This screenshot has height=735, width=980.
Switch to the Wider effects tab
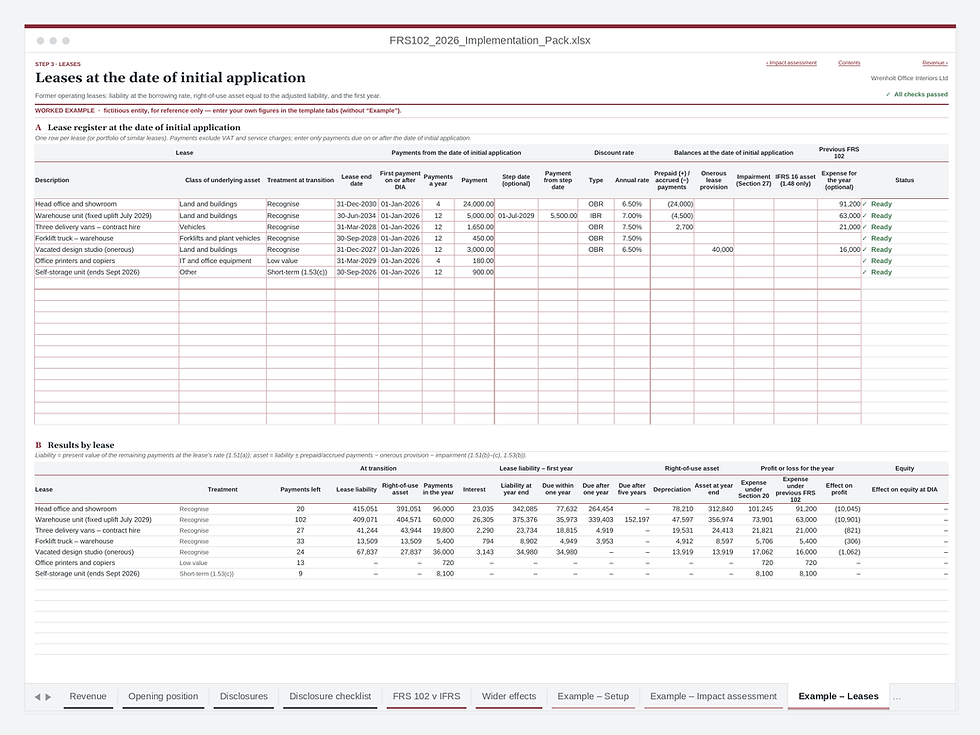pyautogui.click(x=509, y=696)
